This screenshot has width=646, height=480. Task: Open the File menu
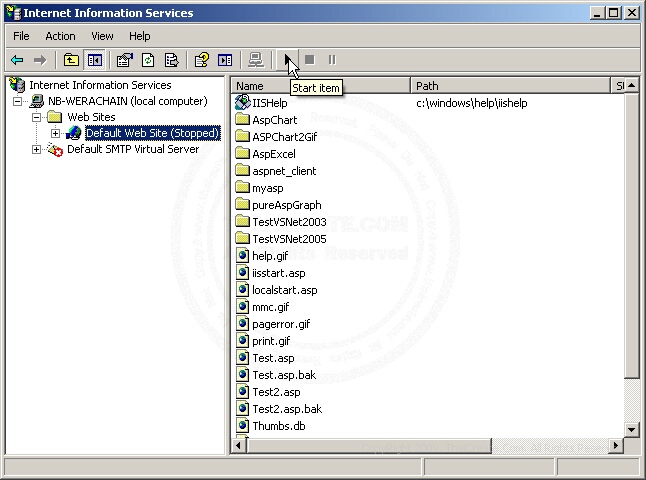pos(21,36)
